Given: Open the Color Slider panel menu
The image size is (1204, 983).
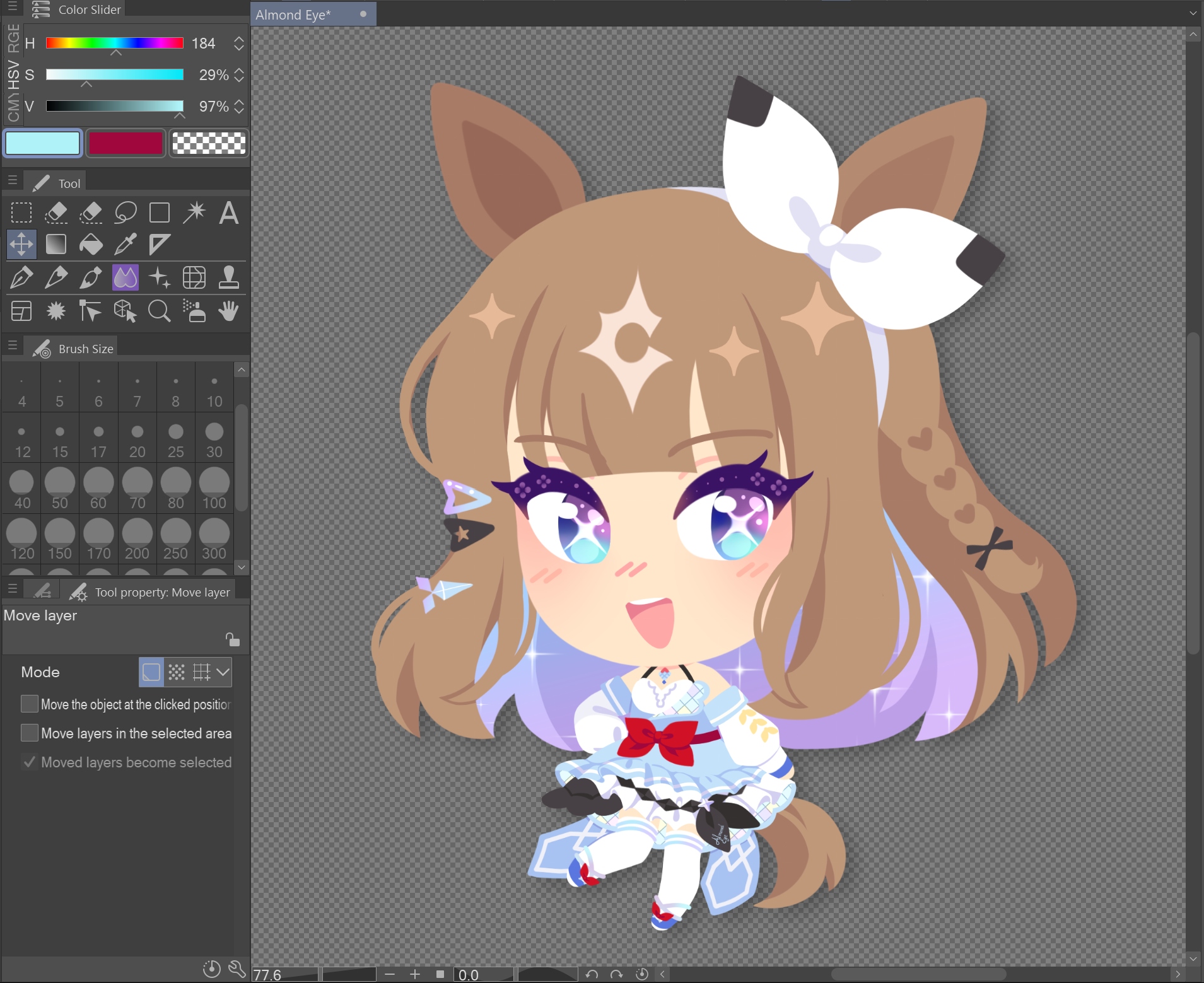Looking at the screenshot, I should tap(12, 7).
